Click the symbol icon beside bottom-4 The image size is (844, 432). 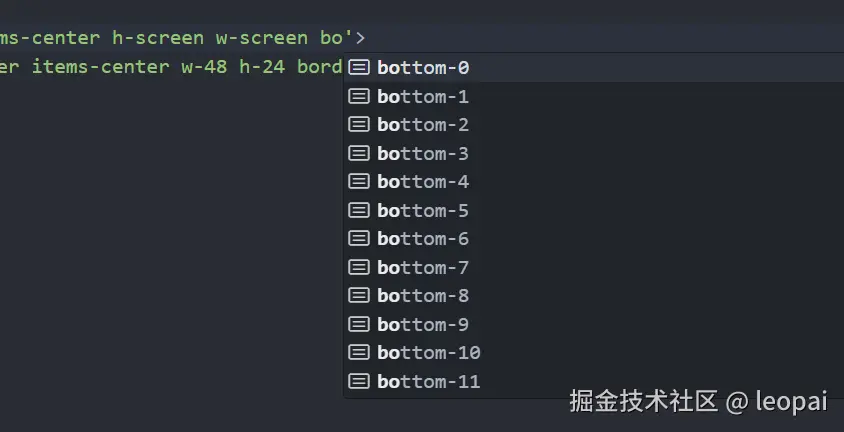359,182
